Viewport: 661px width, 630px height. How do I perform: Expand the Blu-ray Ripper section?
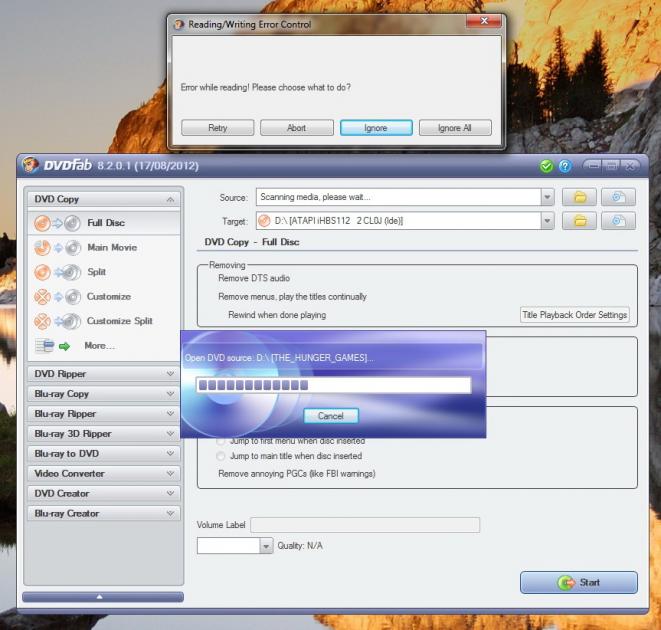[170, 414]
